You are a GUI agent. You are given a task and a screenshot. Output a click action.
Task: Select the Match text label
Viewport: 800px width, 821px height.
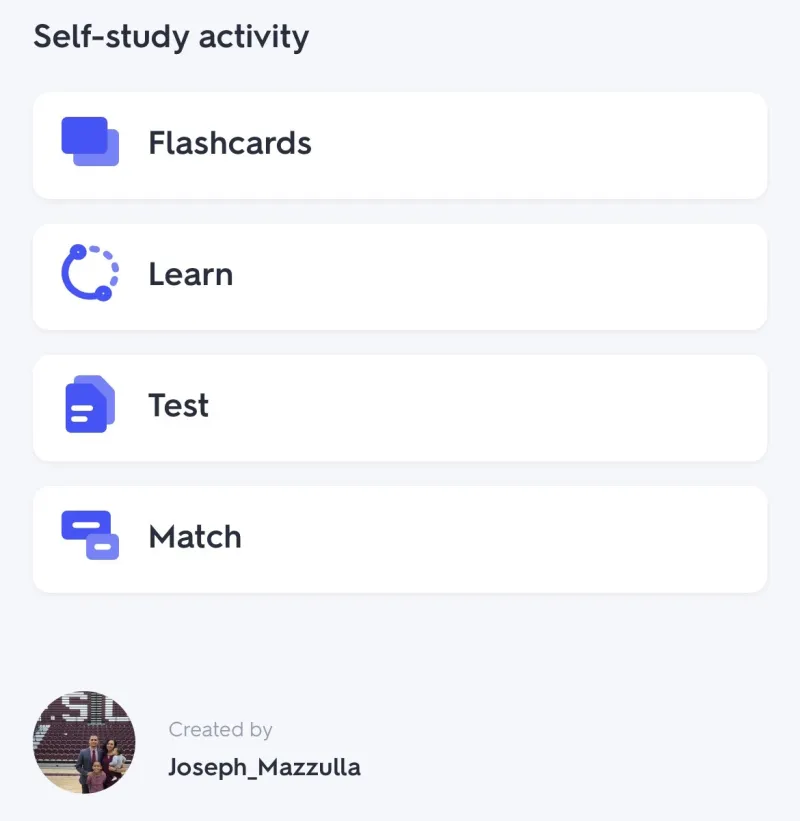pyautogui.click(x=195, y=537)
